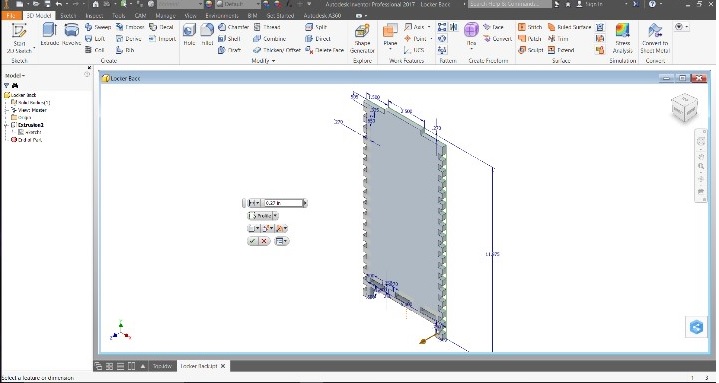Screen dimensions: 719x383
Task: Select the Thread tool
Action: (x=267, y=27)
